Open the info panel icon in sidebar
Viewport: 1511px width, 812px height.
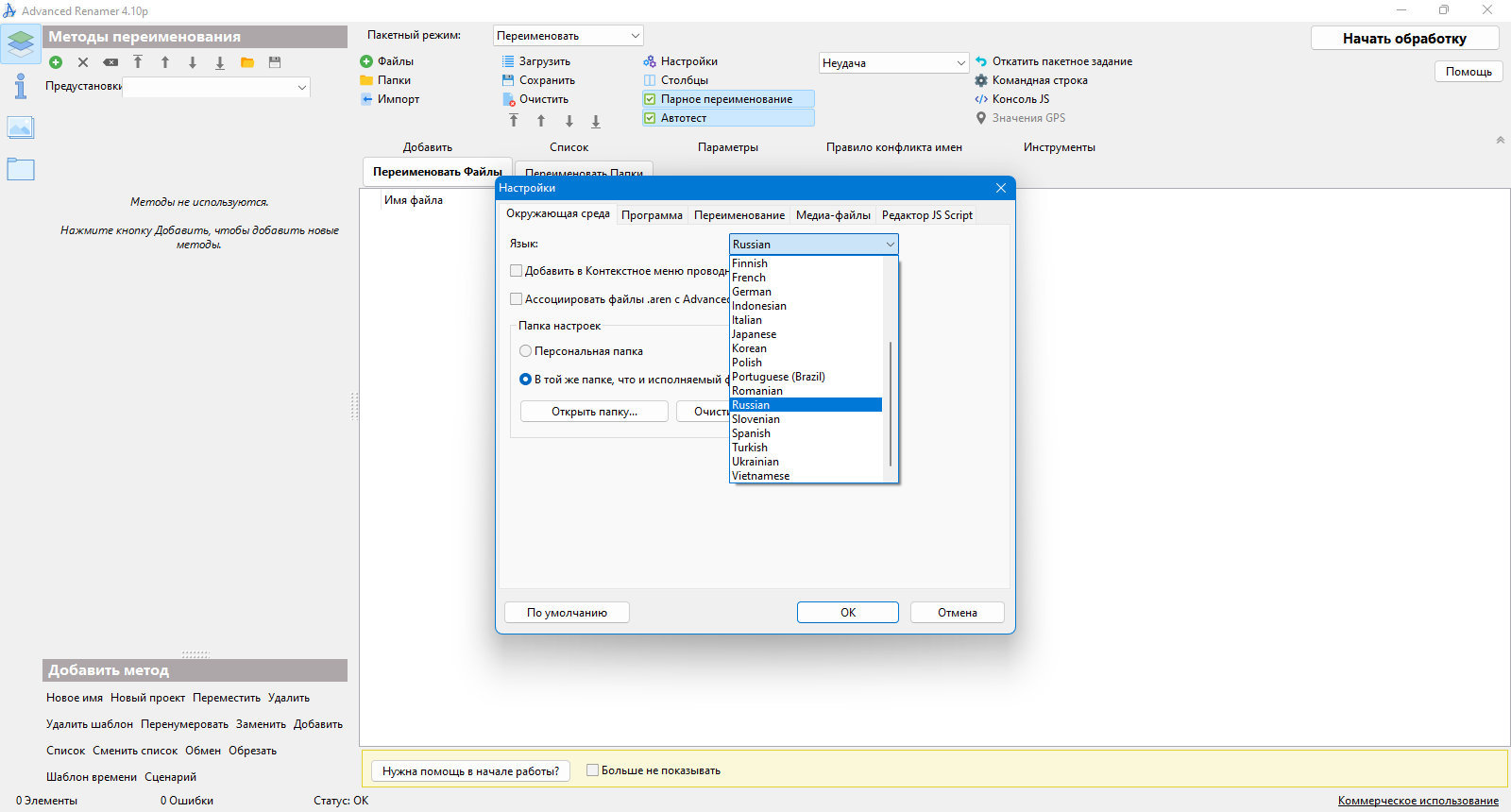[20, 87]
